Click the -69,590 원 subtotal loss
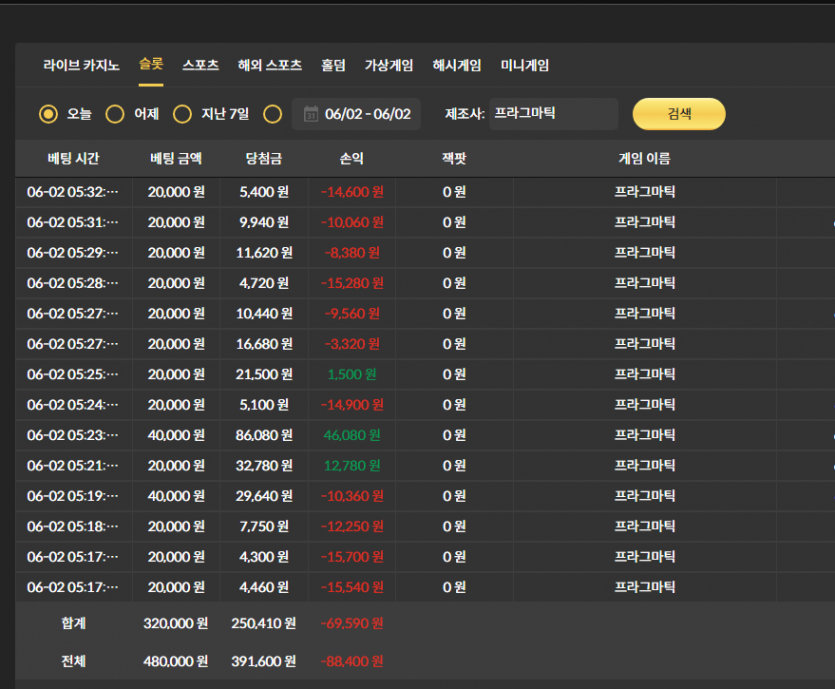Viewport: 835px width, 689px height. coord(352,623)
